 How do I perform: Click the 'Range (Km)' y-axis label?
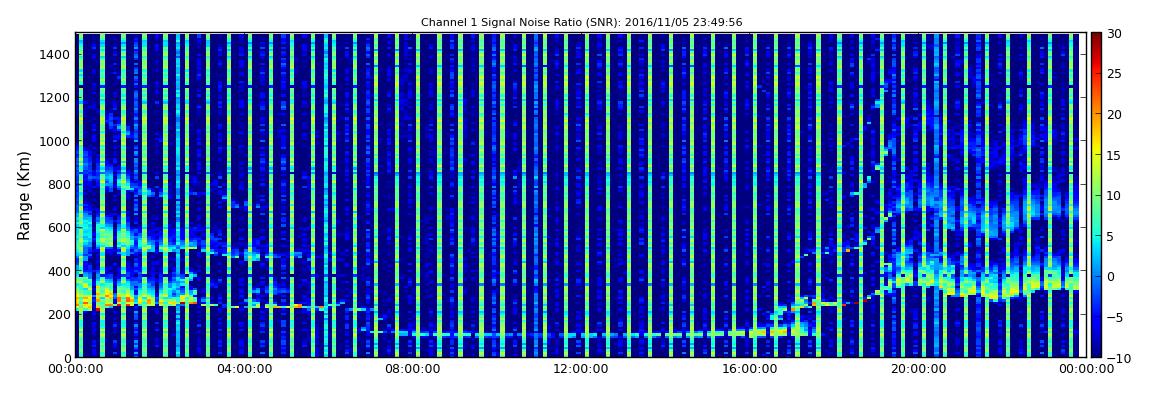tap(24, 195)
